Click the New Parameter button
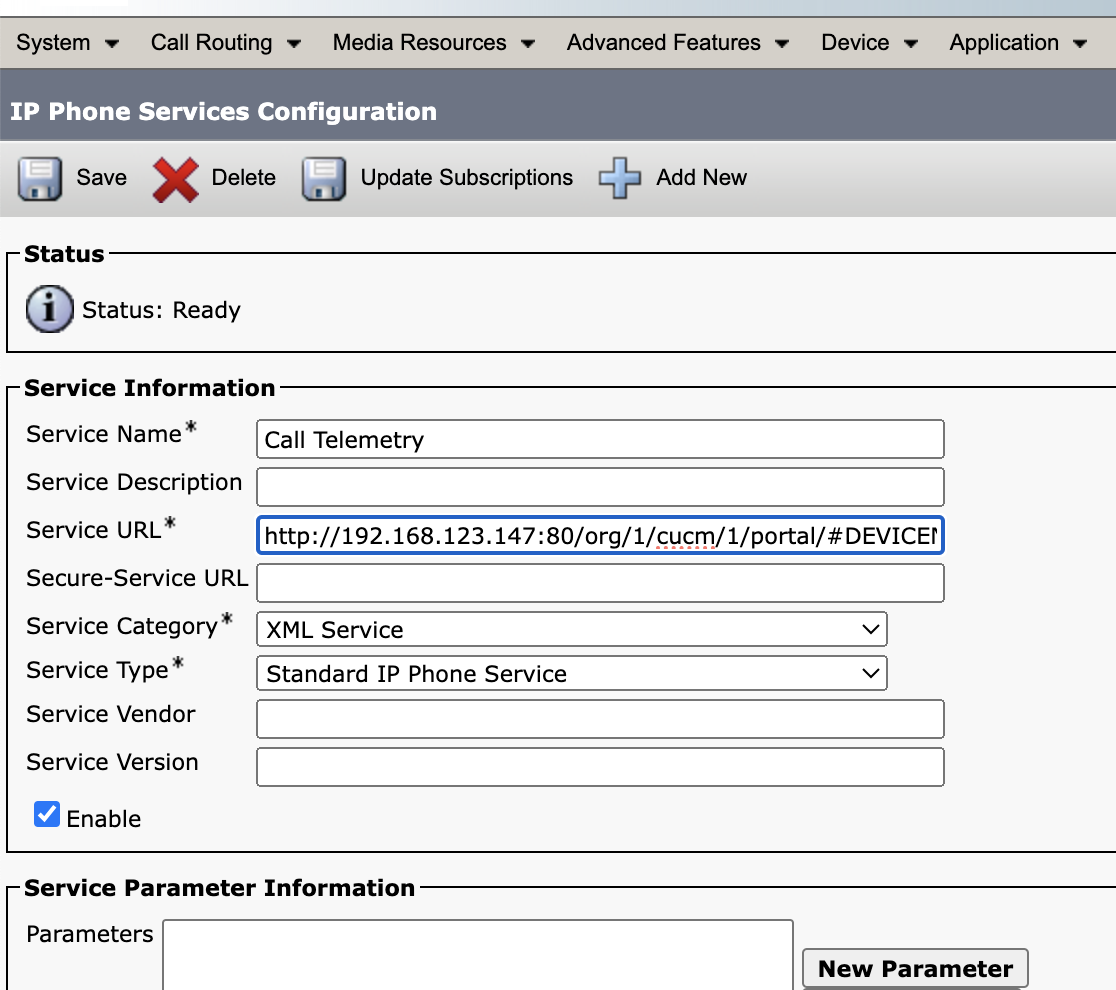Image resolution: width=1116 pixels, height=990 pixels. pyautogui.click(x=914, y=968)
